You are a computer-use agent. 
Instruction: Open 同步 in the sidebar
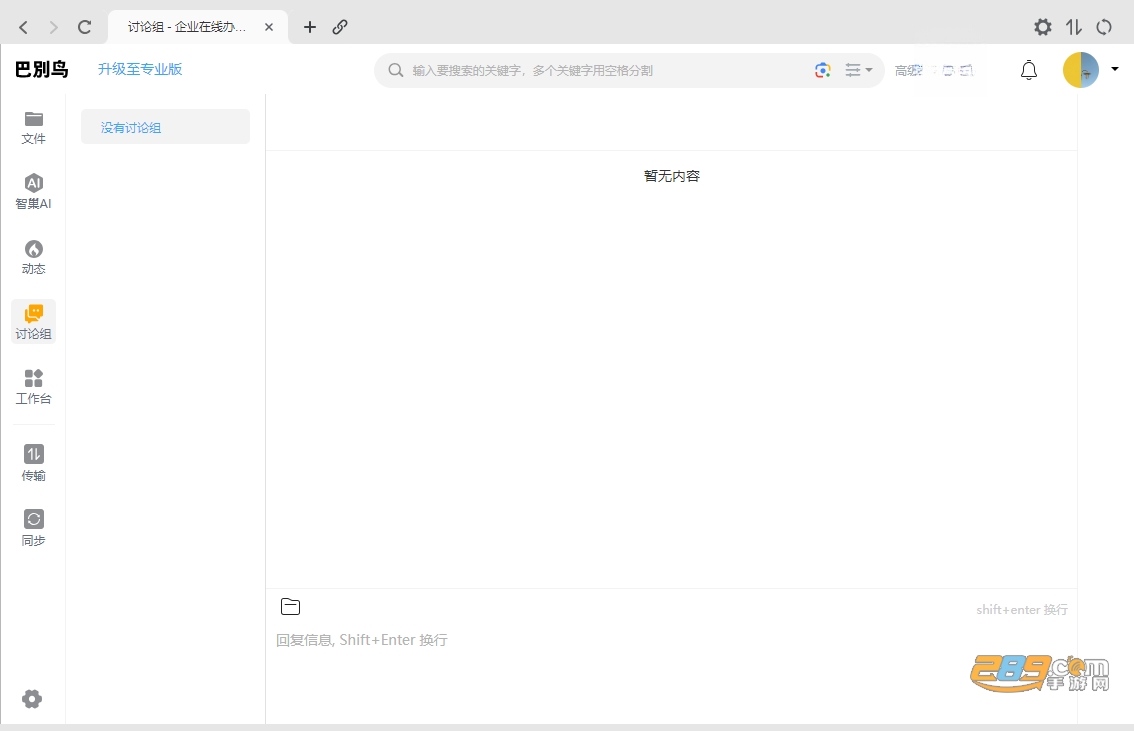tap(33, 529)
